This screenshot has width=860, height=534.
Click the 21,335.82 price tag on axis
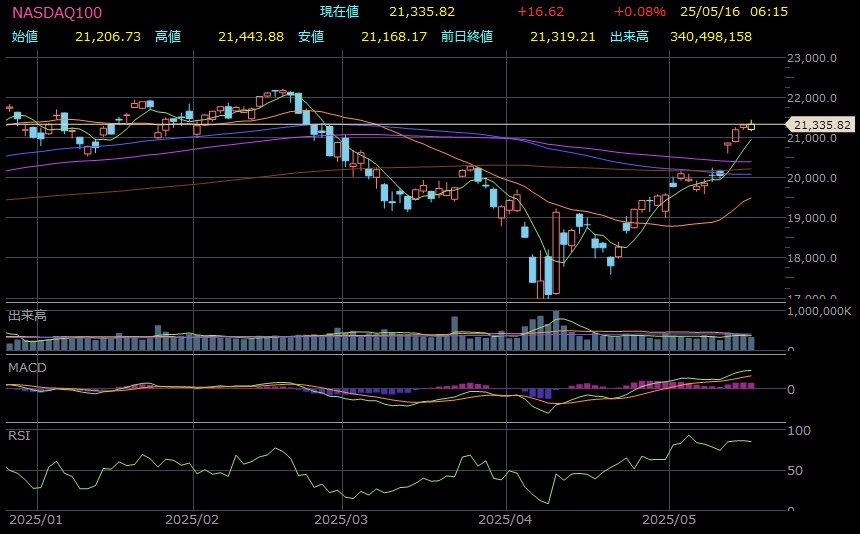pos(821,125)
